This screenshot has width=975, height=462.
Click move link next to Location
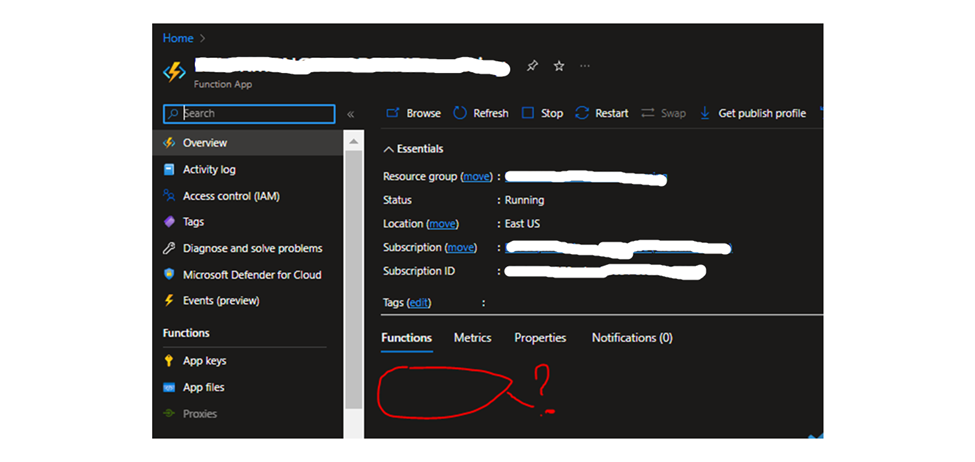coord(443,224)
